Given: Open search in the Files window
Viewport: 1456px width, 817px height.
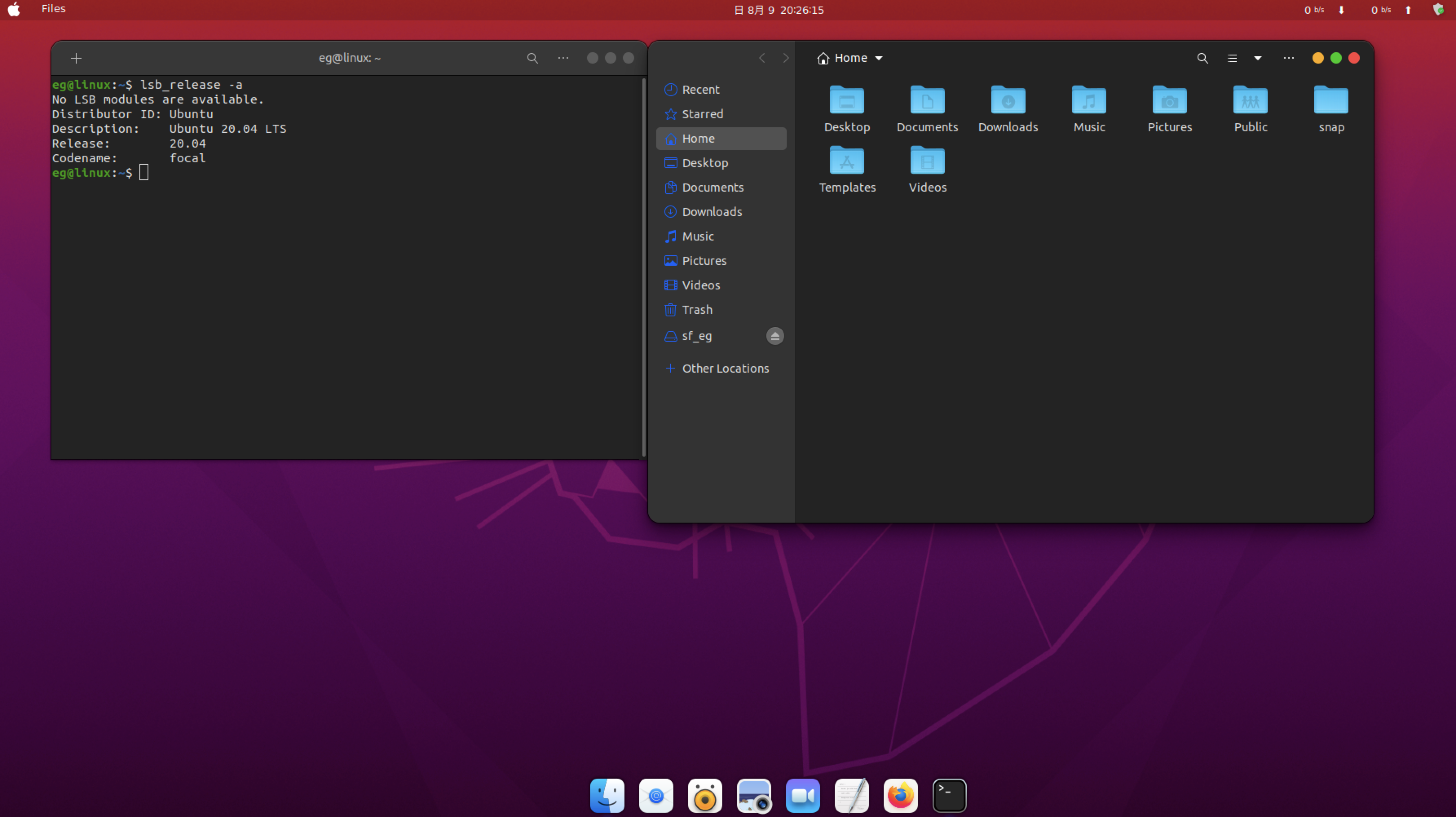Looking at the screenshot, I should point(1202,57).
